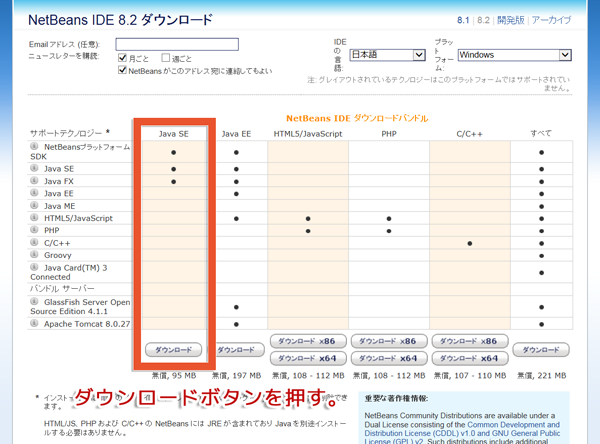The height and width of the screenshot is (444, 600).
Task: Click info icon beside Java FX row
Action: [34, 181]
